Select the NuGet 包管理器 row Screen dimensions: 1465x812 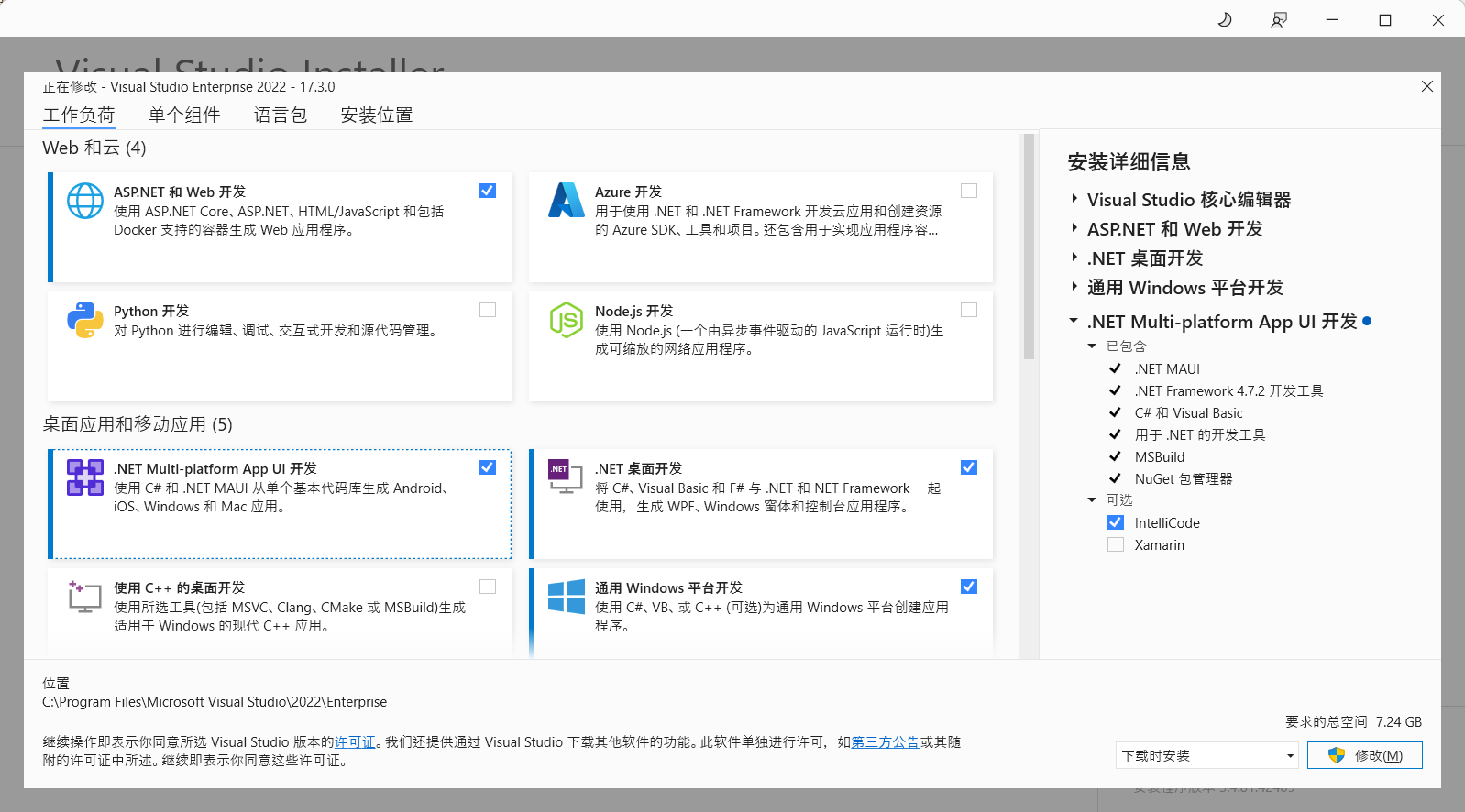point(1184,478)
